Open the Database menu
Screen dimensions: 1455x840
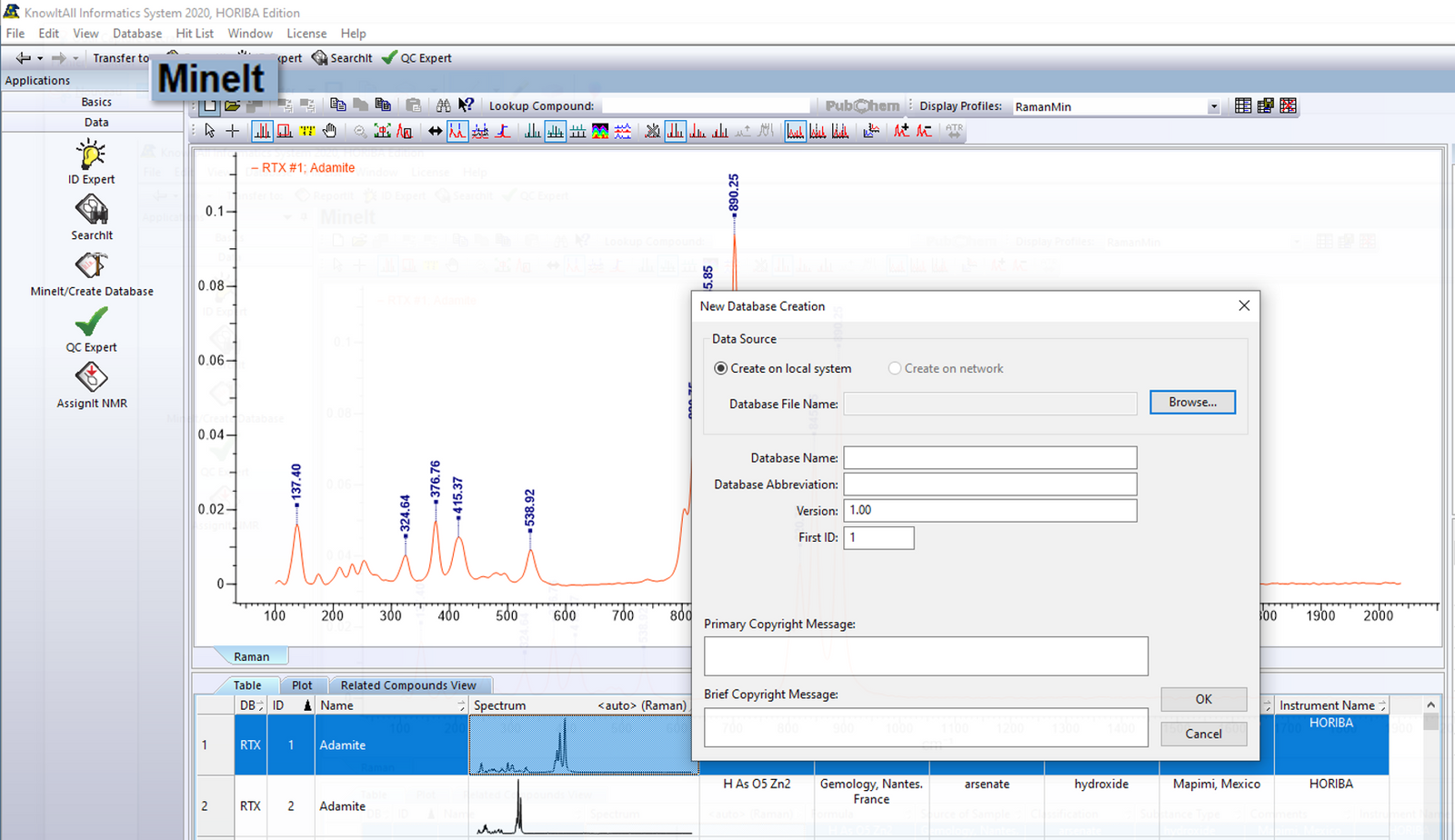[x=137, y=33]
